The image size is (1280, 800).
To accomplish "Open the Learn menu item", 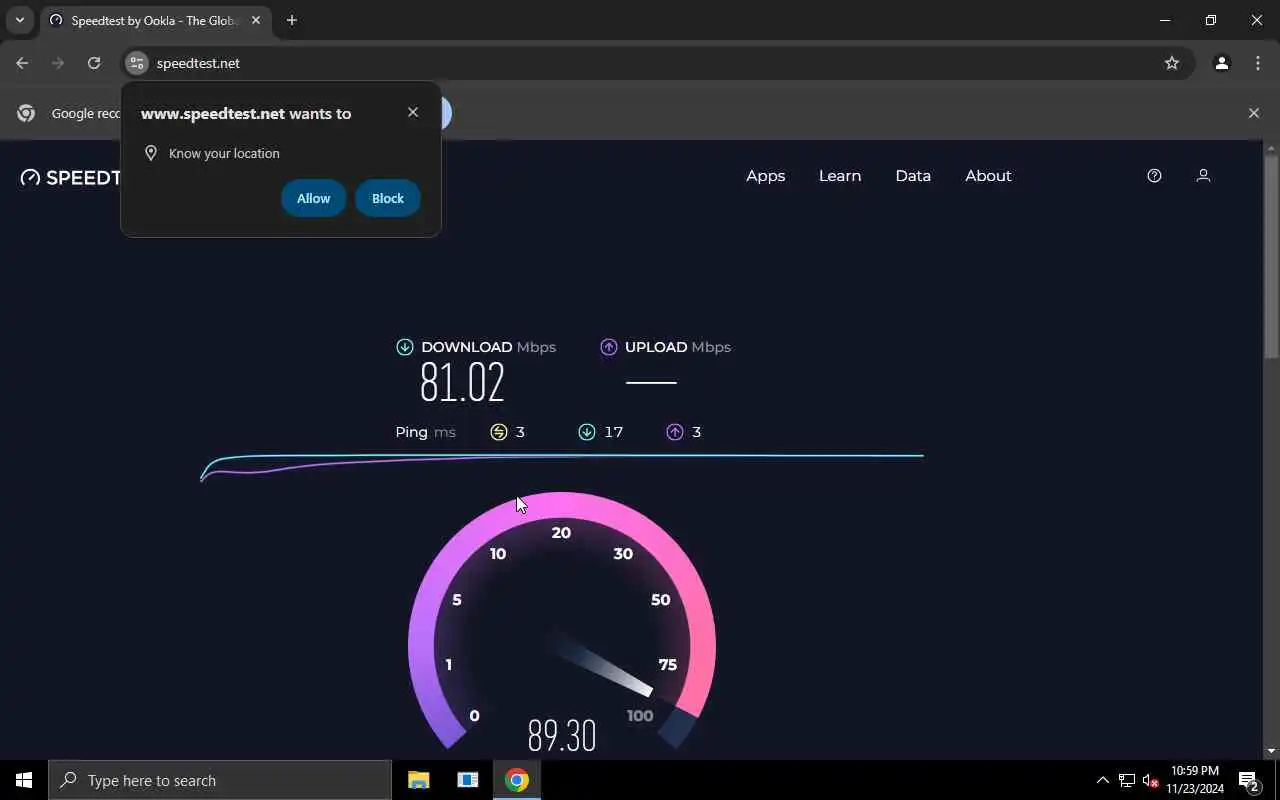I will 840,175.
